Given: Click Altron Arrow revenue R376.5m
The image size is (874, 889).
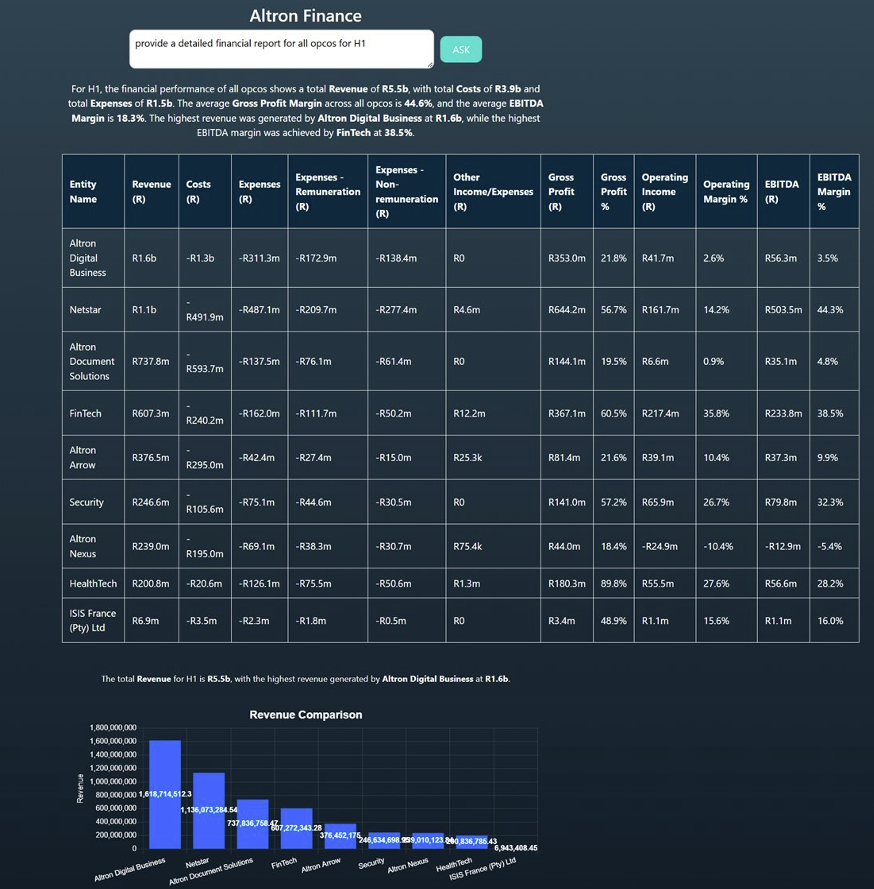Looking at the screenshot, I should point(151,458).
